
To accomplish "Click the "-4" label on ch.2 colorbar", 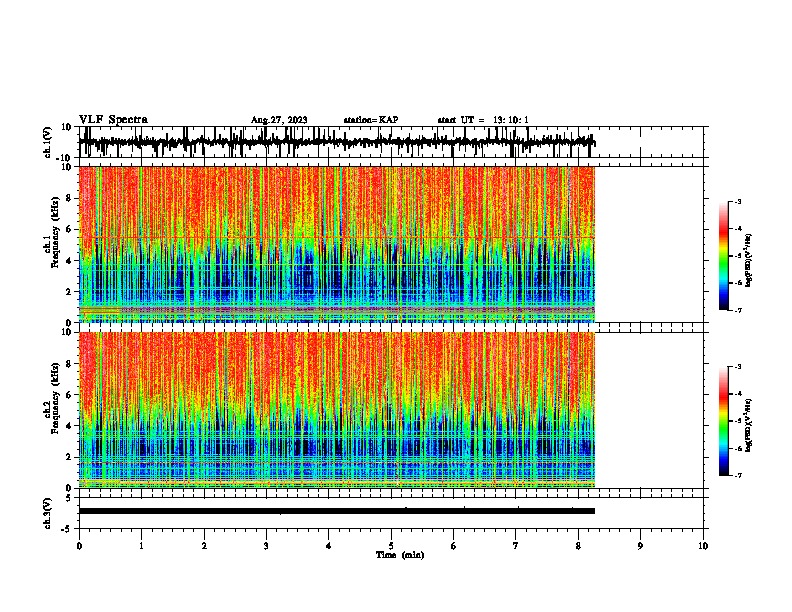I will (737, 393).
